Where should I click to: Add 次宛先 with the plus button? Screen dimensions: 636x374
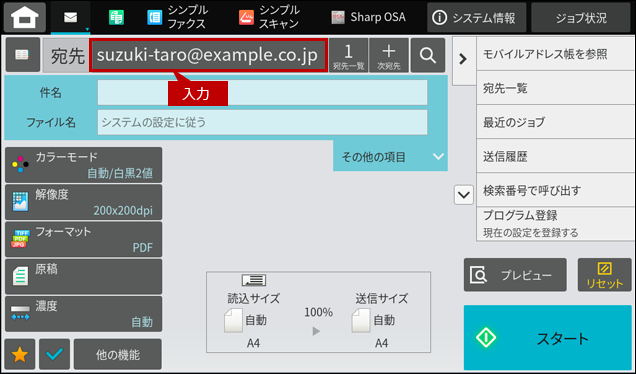tap(389, 55)
